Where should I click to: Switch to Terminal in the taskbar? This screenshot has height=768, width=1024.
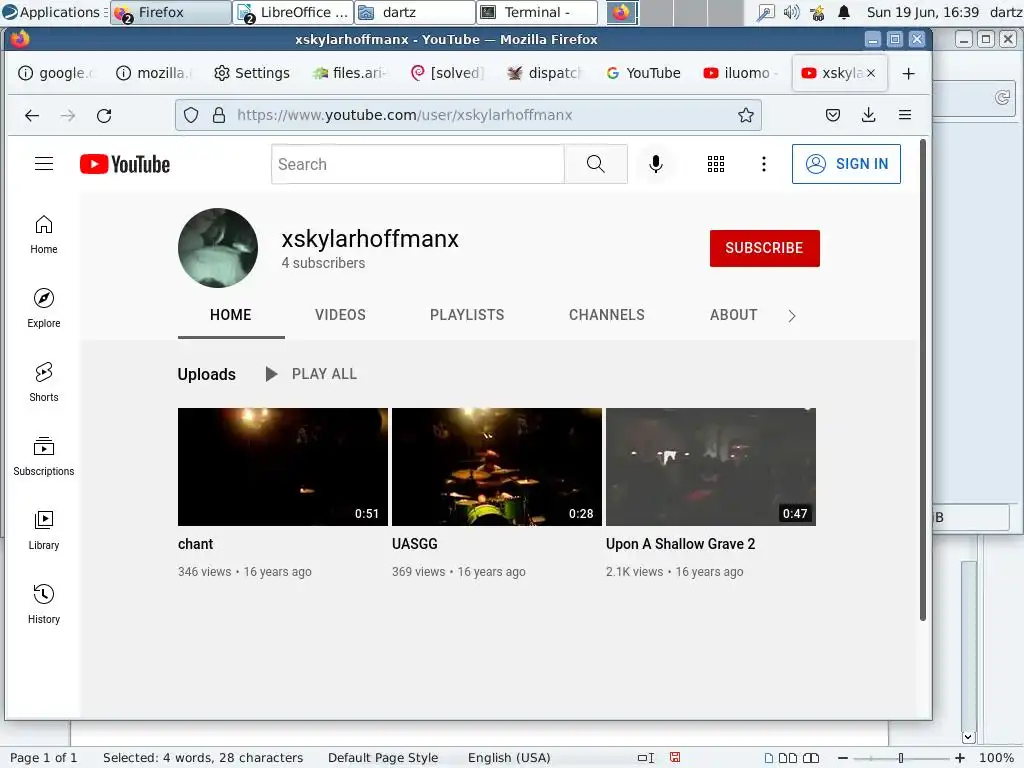[537, 12]
